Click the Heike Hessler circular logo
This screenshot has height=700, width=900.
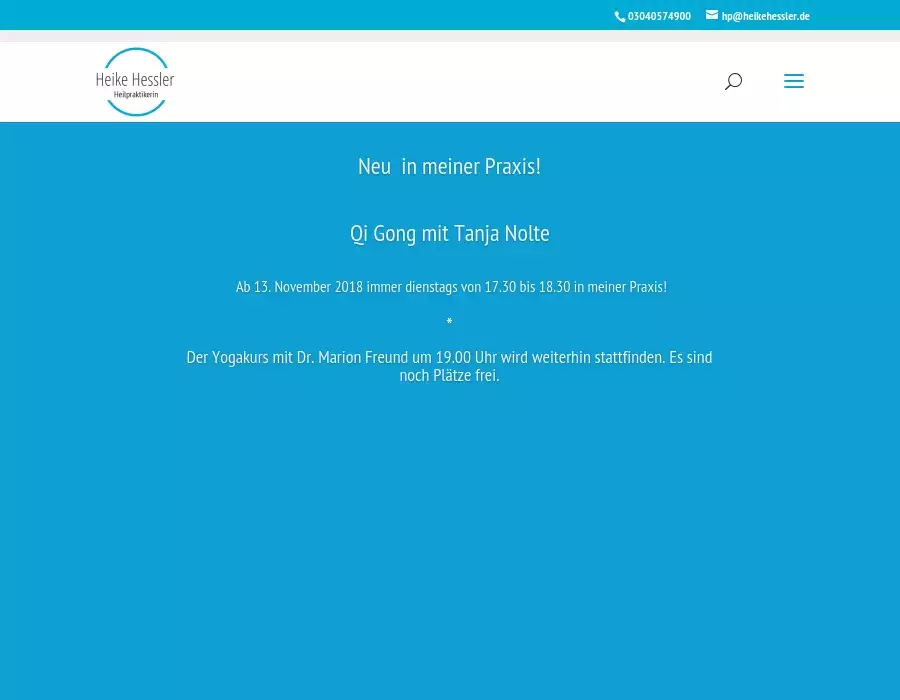coord(135,82)
